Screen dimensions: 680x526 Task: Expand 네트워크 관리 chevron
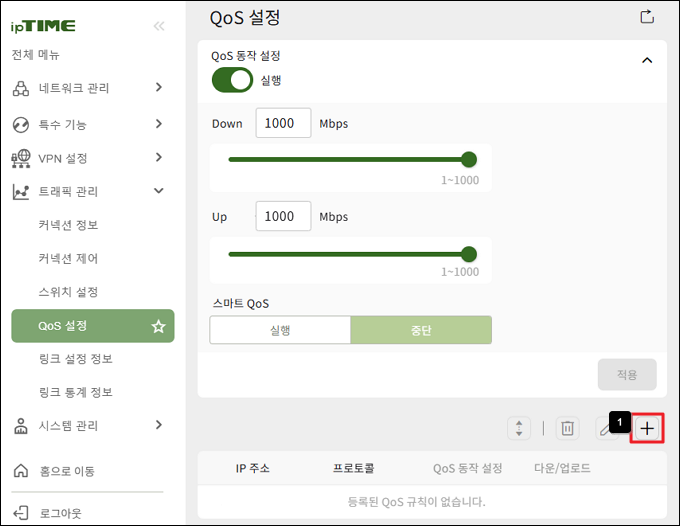(x=159, y=87)
